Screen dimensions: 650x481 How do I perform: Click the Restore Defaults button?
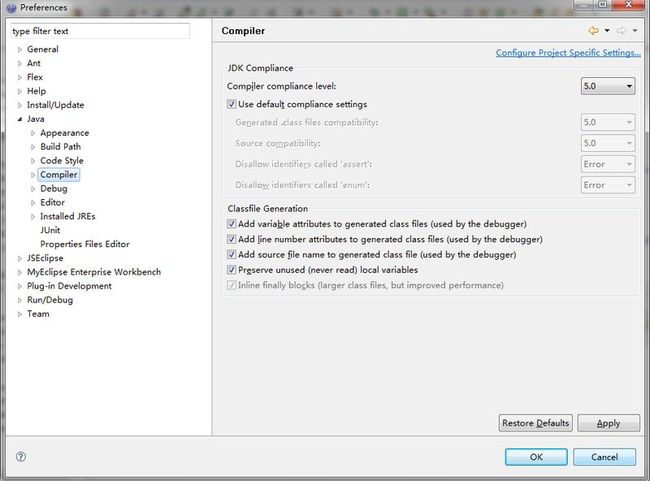point(536,423)
